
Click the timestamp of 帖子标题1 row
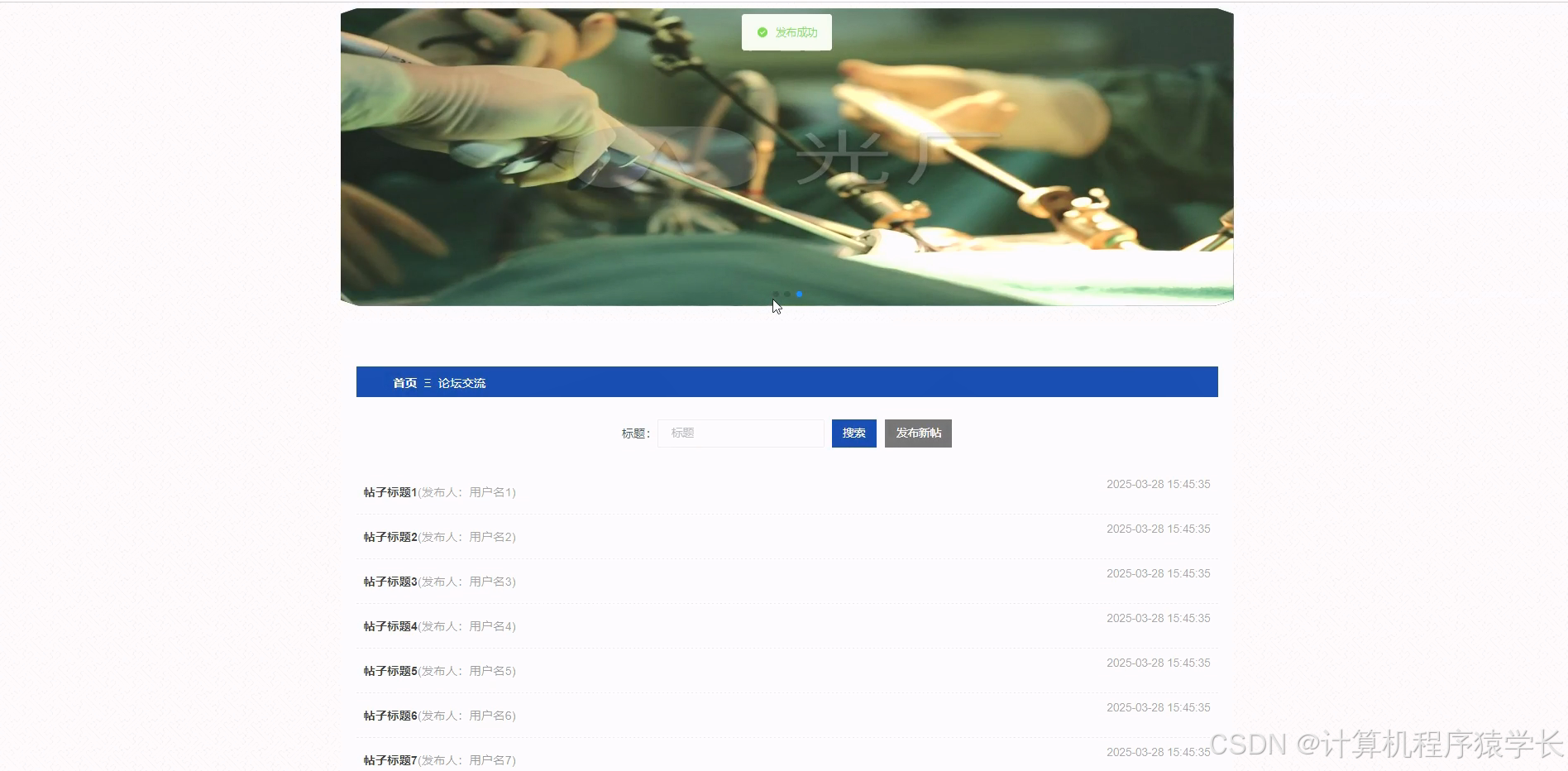(x=1158, y=484)
